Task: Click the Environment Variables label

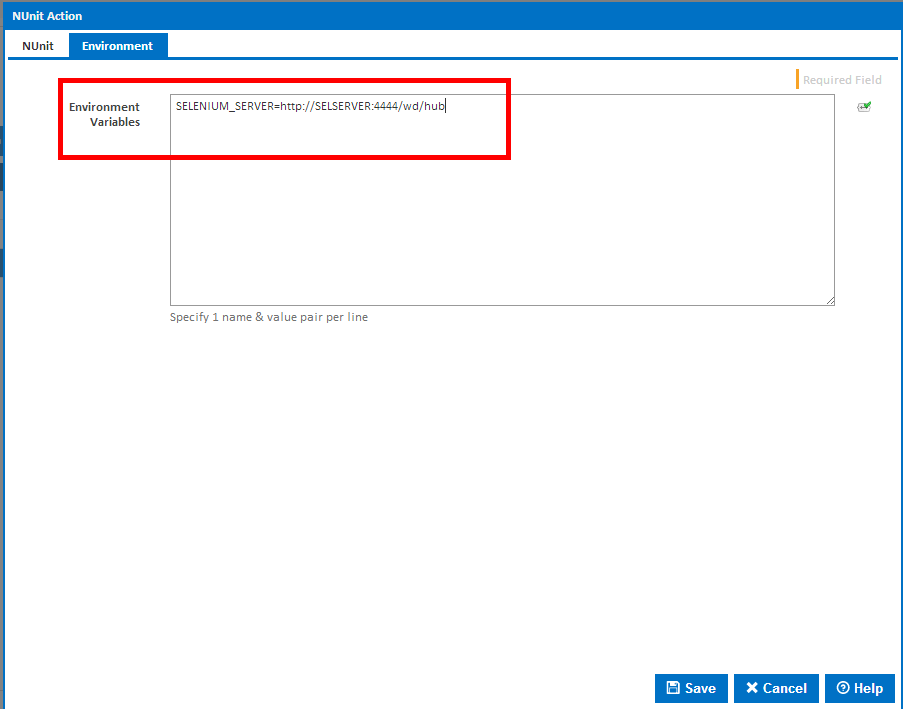Action: click(x=104, y=114)
